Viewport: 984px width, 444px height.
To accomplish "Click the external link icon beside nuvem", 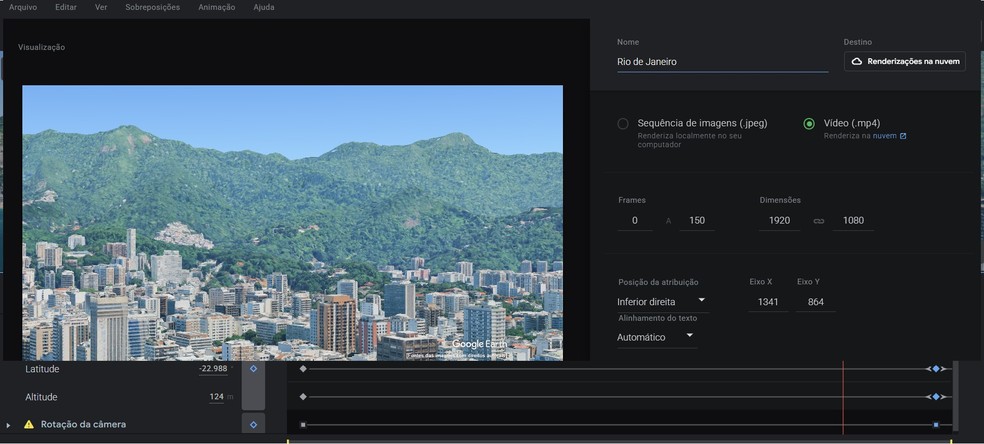I will [x=903, y=135].
